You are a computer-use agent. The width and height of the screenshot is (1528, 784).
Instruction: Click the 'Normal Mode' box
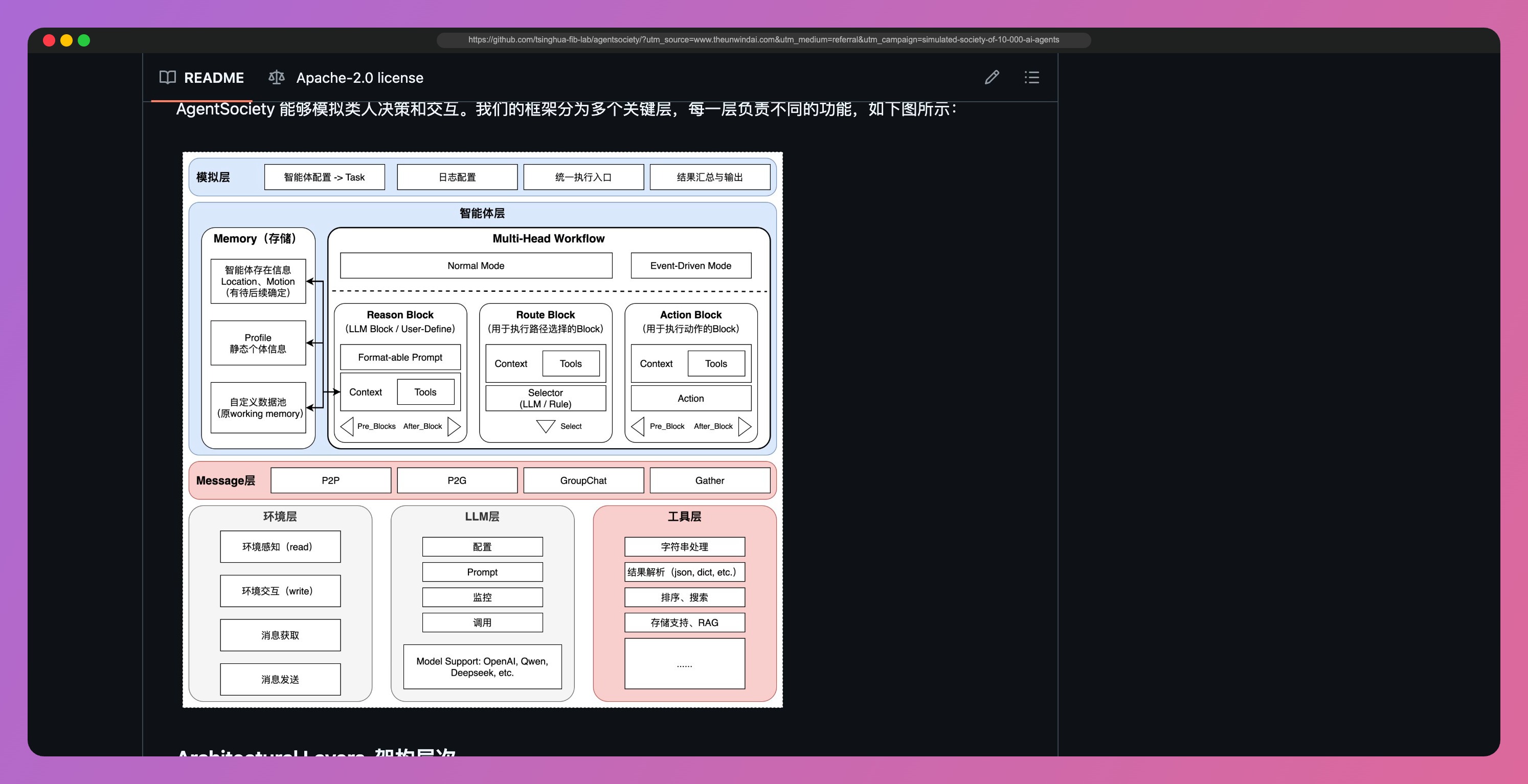pos(476,266)
